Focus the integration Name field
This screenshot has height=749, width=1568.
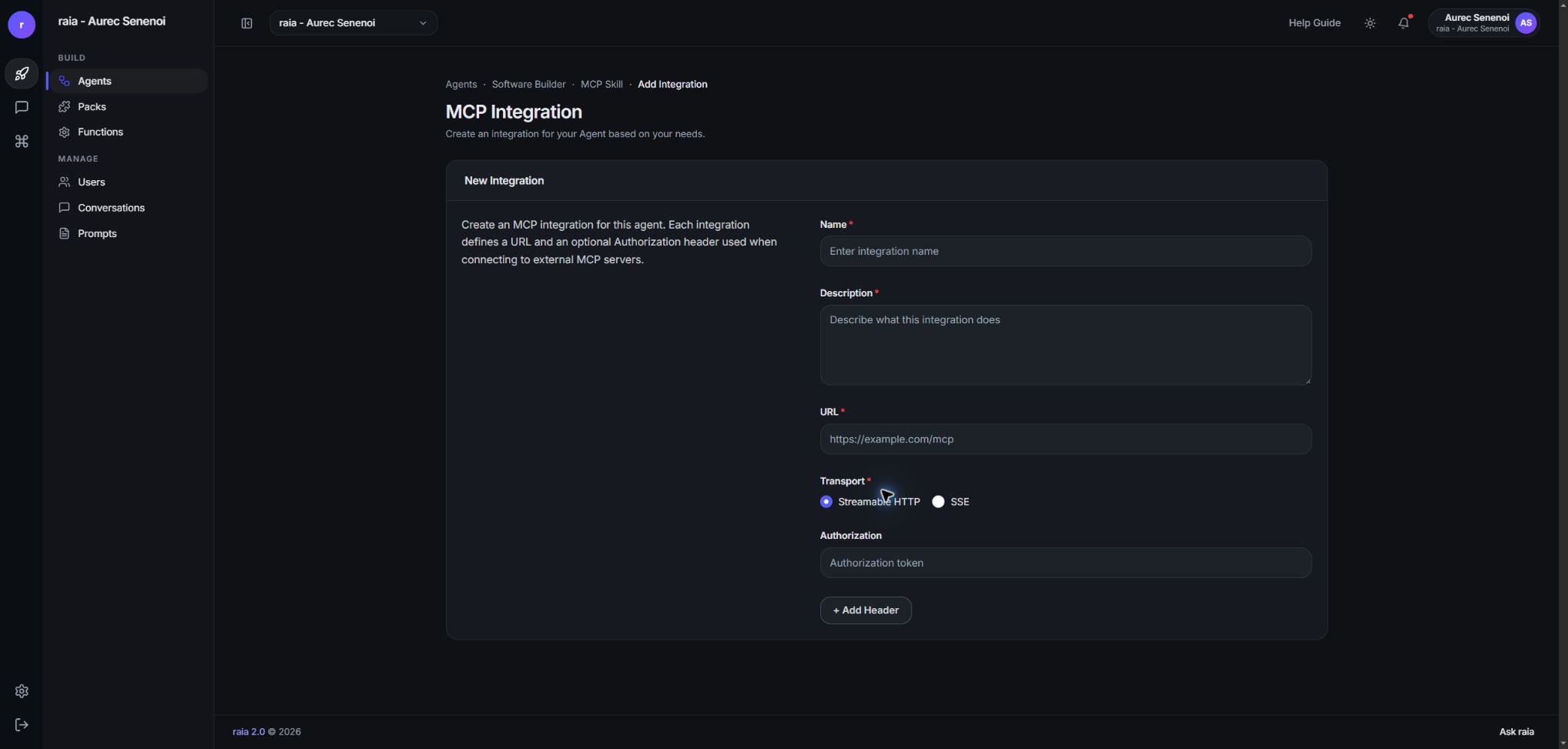[1066, 252]
